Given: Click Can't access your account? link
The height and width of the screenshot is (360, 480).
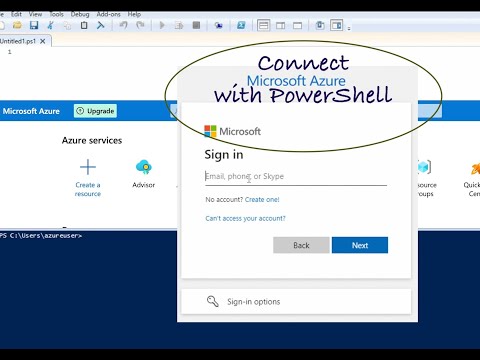Looking at the screenshot, I should 245,218.
